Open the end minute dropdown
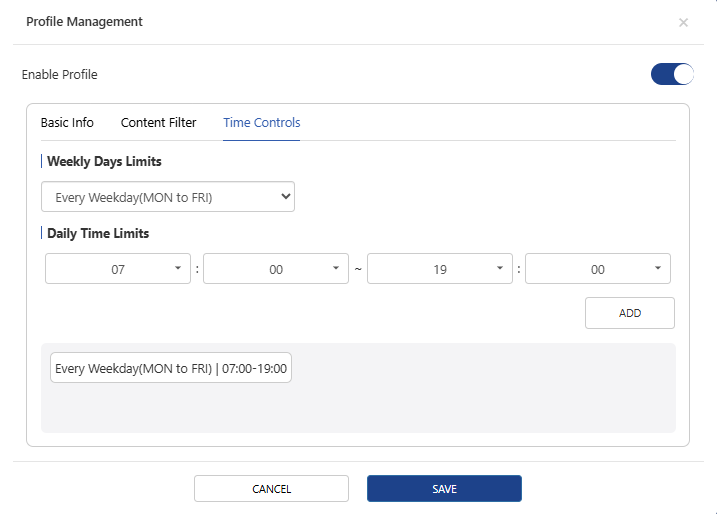Screen dimensions: 717x514 (x=597, y=269)
